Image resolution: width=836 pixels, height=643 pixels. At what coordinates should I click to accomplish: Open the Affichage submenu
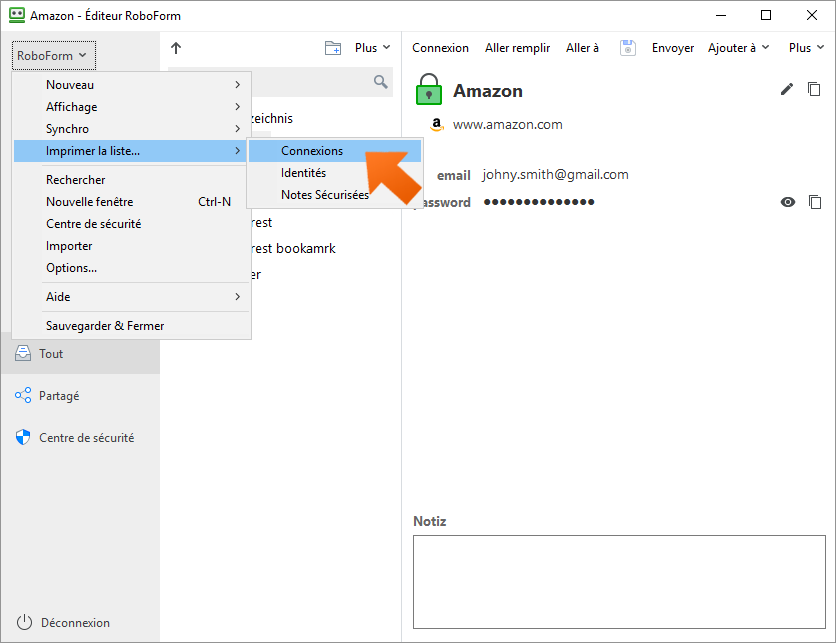[132, 107]
